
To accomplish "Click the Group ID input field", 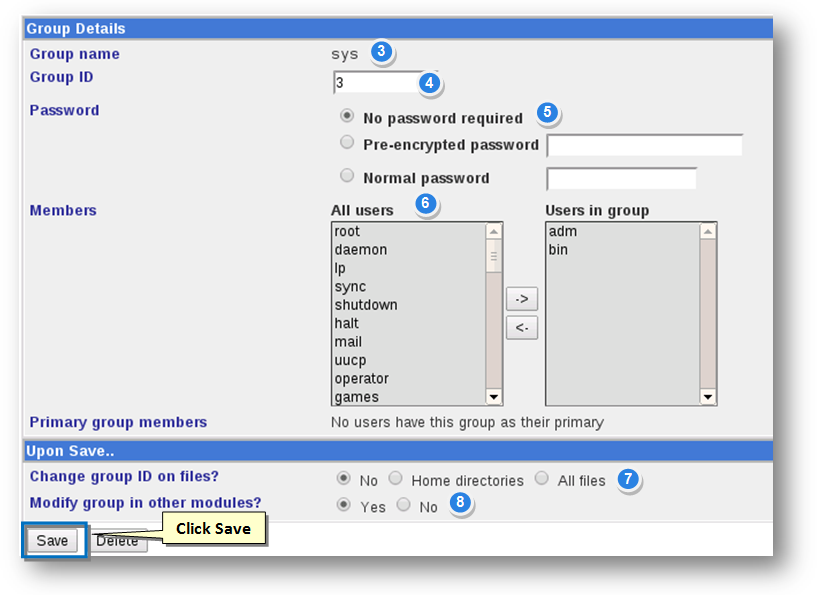I will click(x=375, y=83).
